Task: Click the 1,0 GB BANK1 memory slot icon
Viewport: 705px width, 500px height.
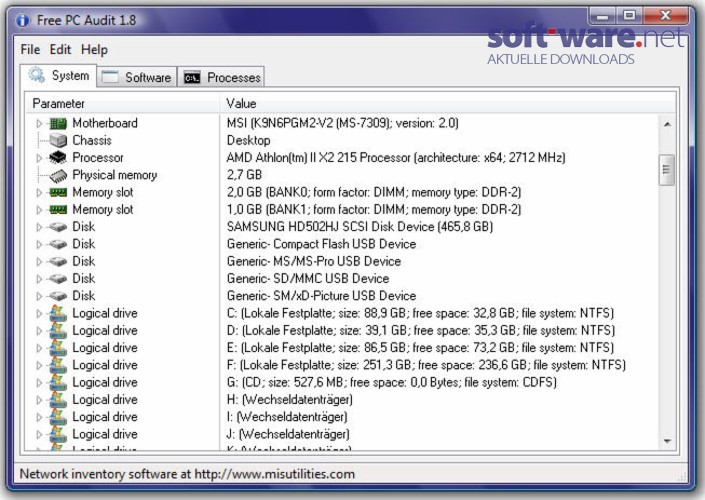Action: click(58, 210)
